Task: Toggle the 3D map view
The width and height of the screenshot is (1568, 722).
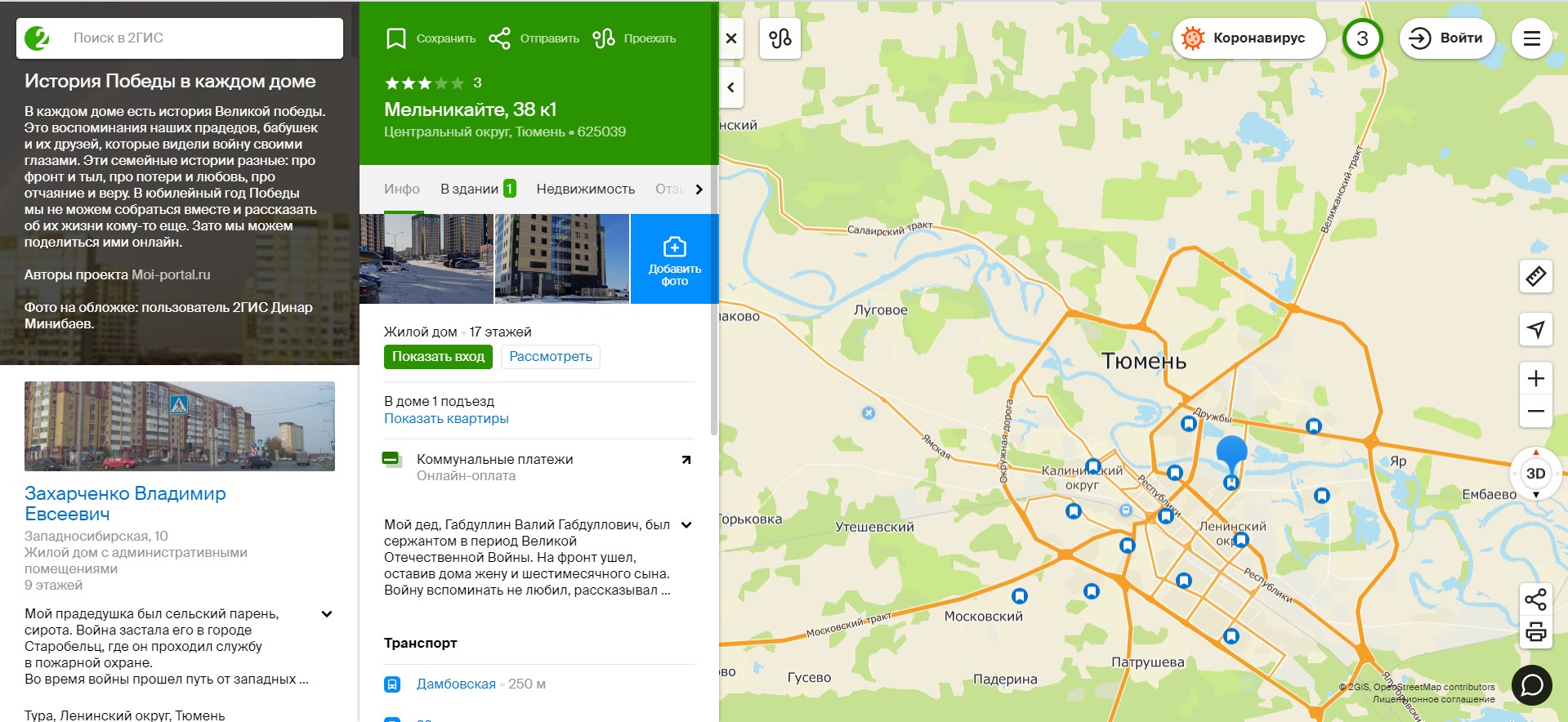Action: 1535,474
